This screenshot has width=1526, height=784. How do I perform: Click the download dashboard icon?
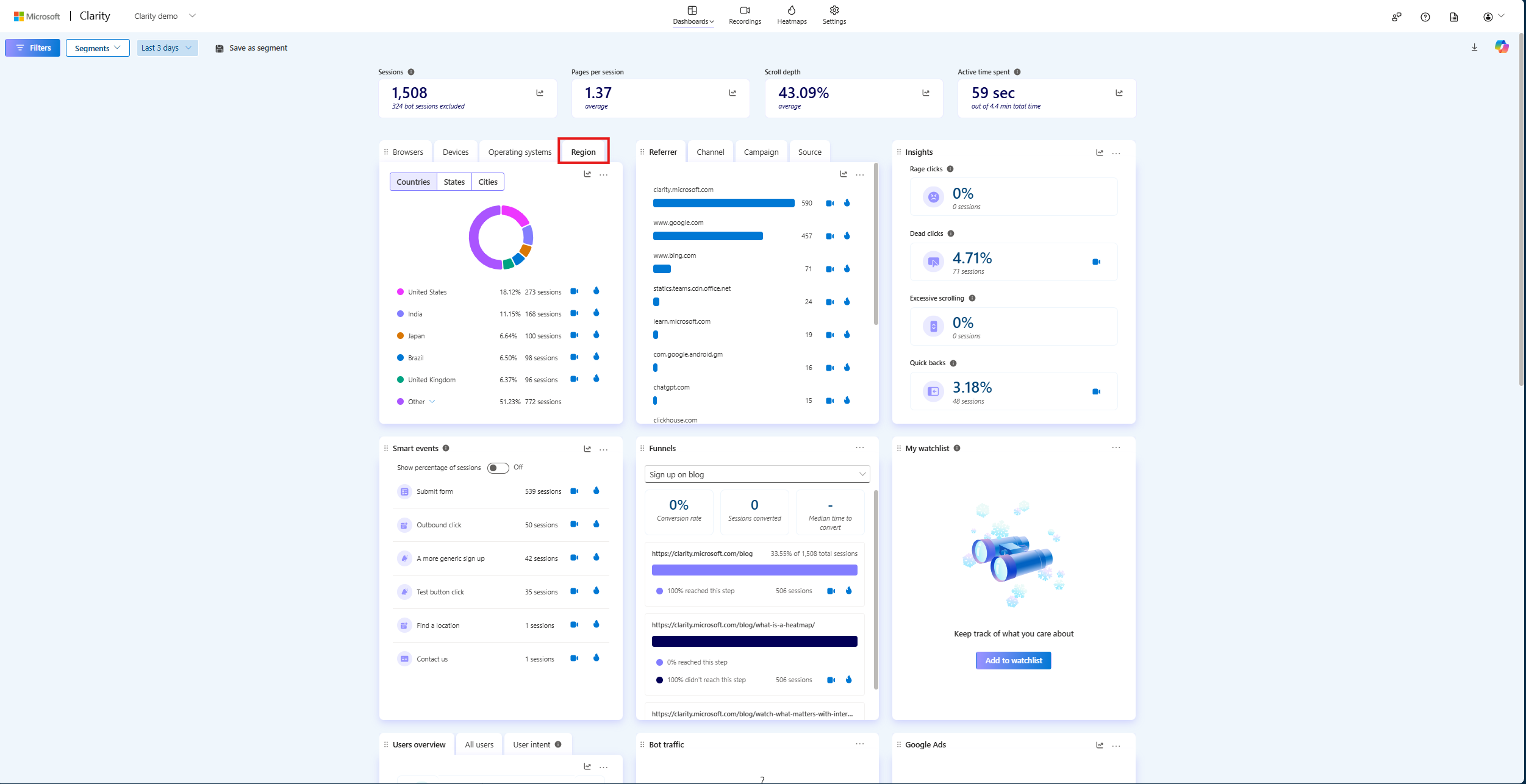pos(1474,48)
